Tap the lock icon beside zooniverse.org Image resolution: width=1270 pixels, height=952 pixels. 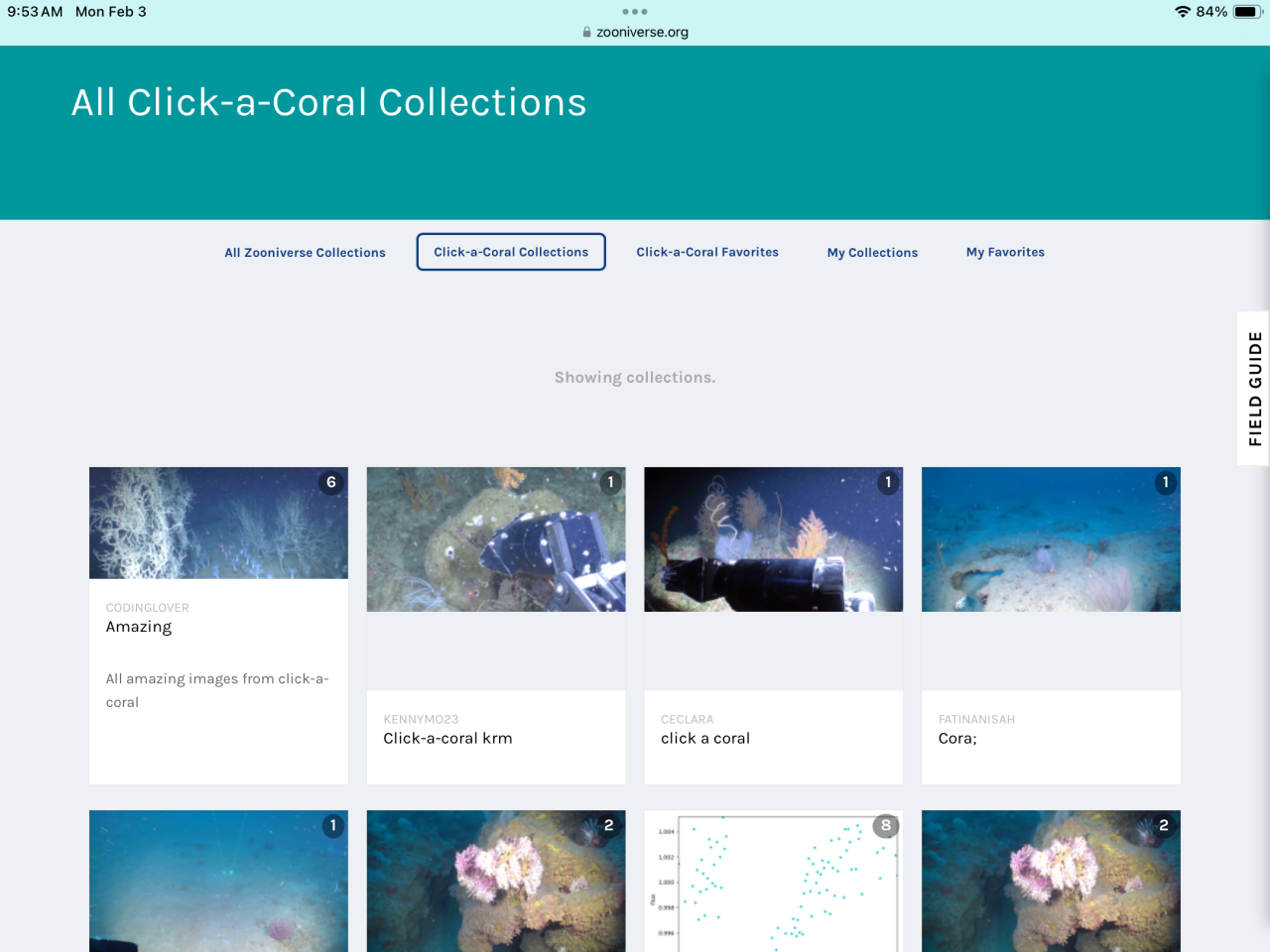pyautogui.click(x=587, y=32)
